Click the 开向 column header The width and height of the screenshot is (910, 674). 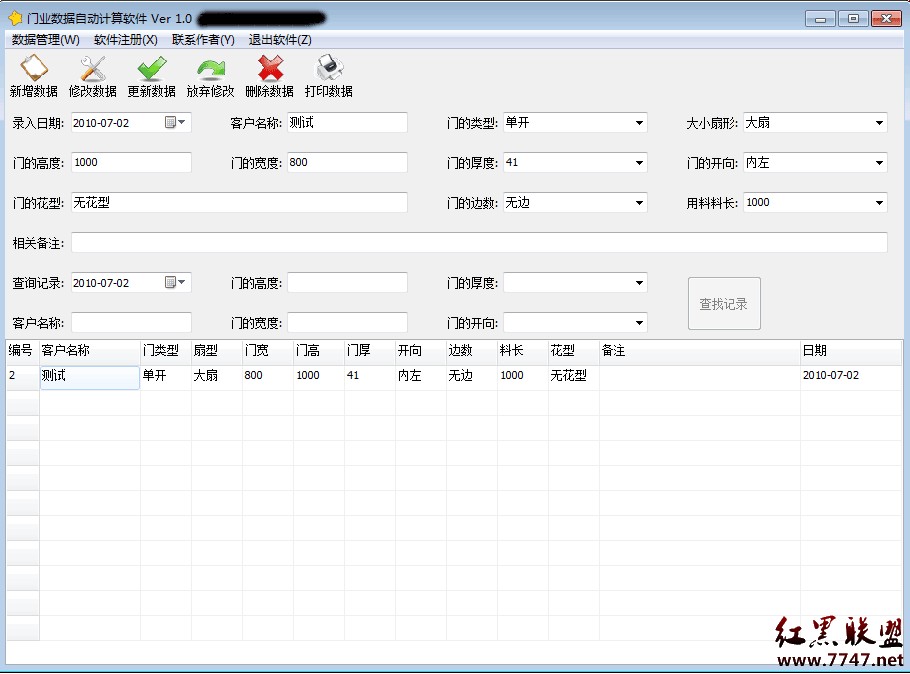[421, 351]
